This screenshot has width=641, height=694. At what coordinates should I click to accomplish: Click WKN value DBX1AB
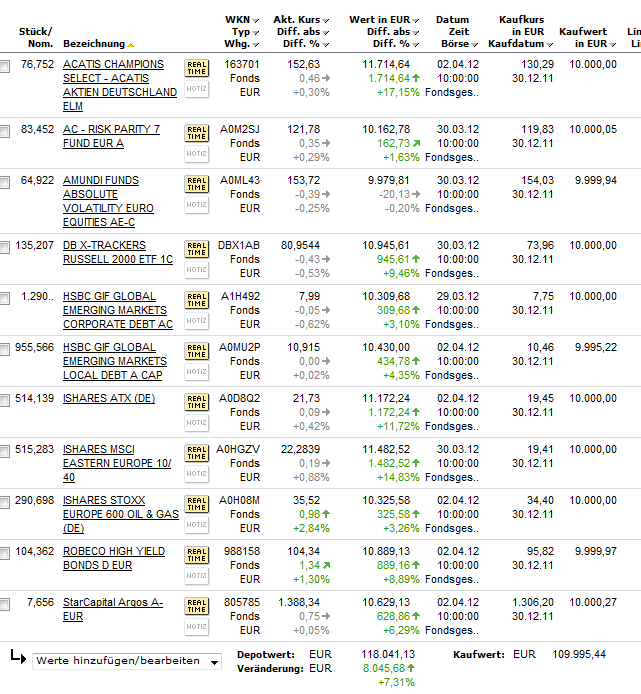pyautogui.click(x=239, y=245)
